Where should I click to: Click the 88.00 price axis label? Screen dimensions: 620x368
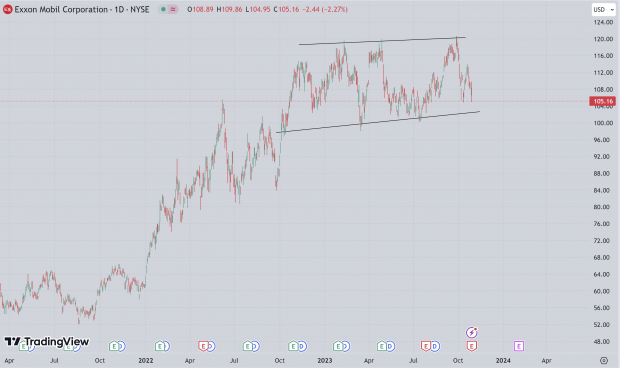[603, 174]
